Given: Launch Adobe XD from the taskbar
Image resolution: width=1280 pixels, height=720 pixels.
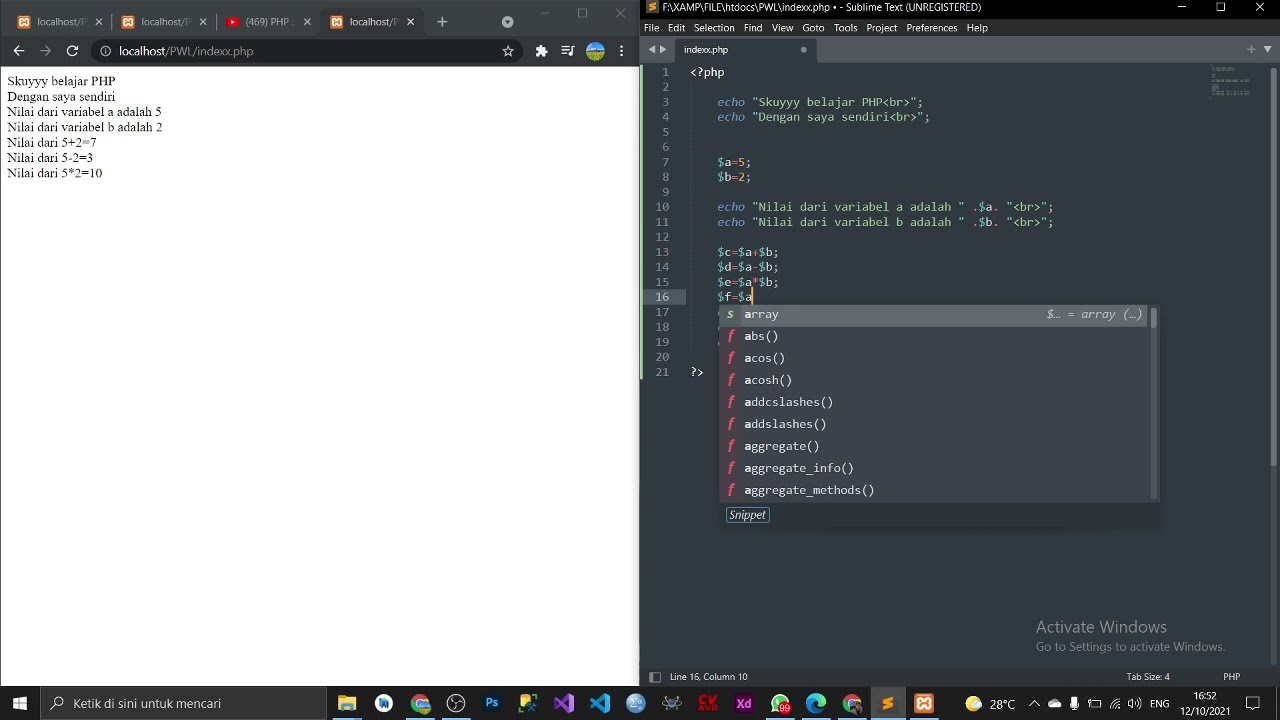Looking at the screenshot, I should click(744, 703).
